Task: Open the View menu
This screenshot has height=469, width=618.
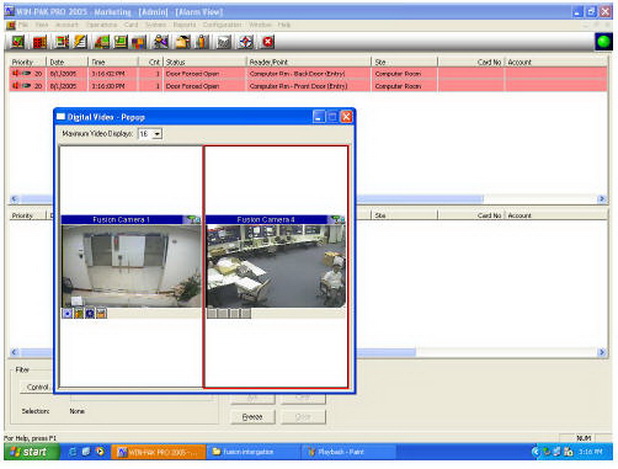Action: 41,25
